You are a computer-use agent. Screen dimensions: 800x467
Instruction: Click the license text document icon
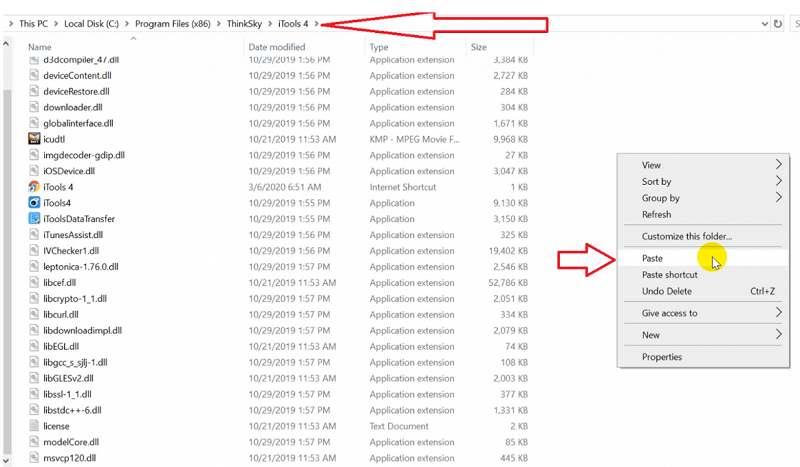point(34,426)
